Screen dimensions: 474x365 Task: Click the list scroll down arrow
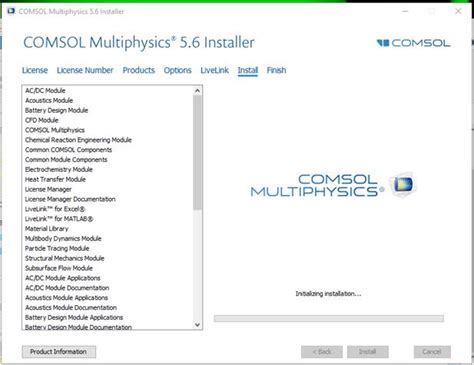[x=197, y=324]
